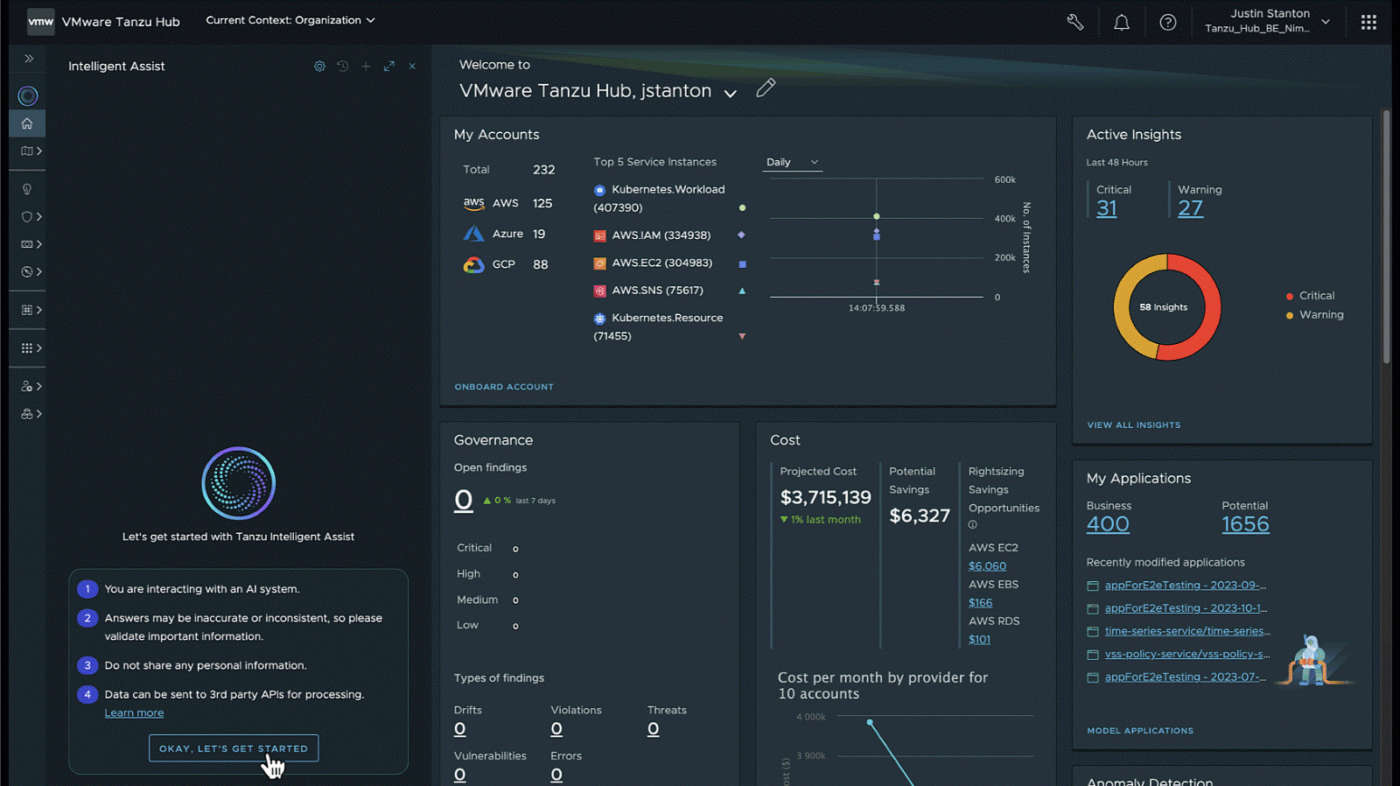
Task: Open notifications bell
Action: [x=1122, y=22]
